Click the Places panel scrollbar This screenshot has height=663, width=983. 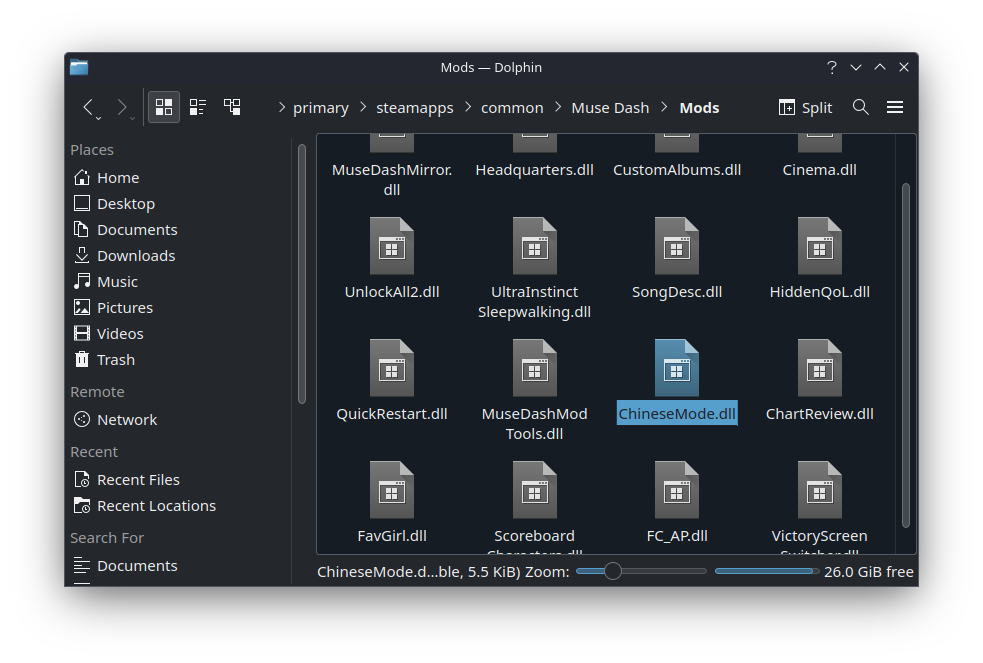pos(302,274)
